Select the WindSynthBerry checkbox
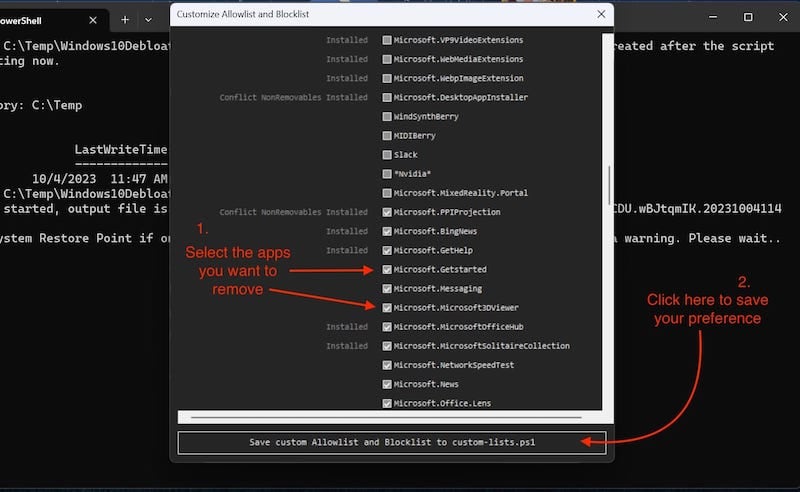The image size is (800, 492). click(387, 116)
